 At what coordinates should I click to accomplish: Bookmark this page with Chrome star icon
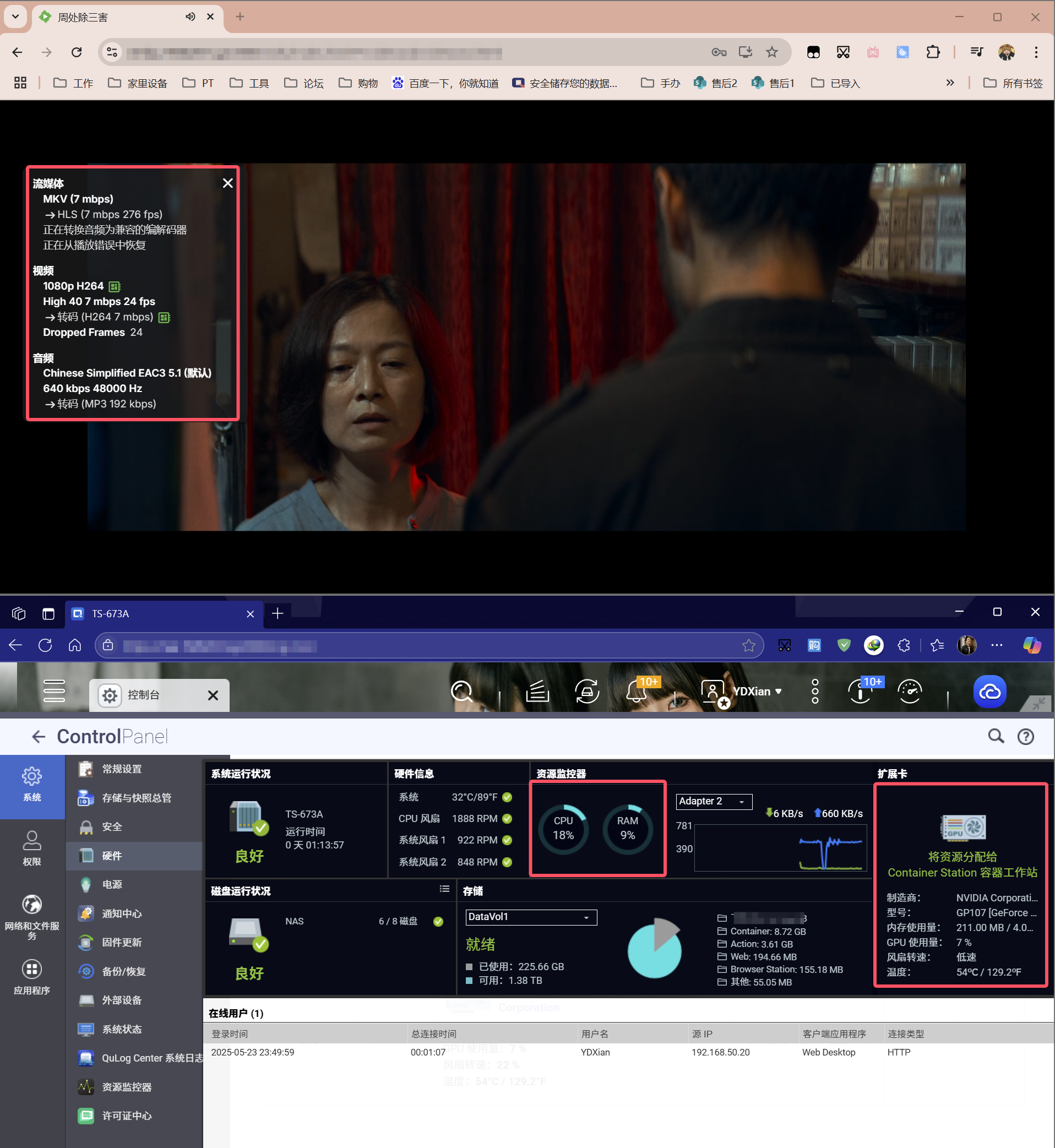[x=772, y=52]
